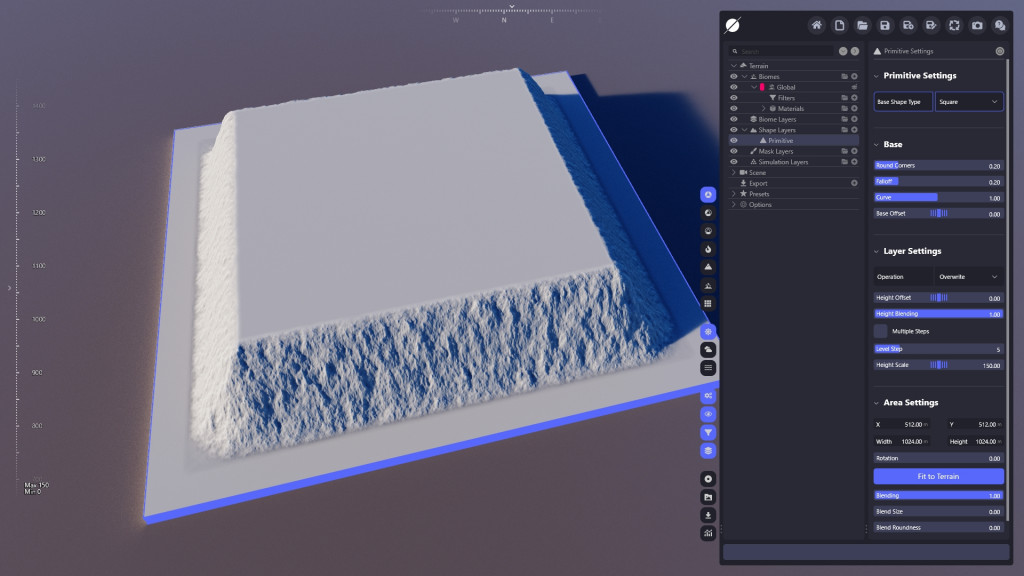
Task: Toggle visibility eye for Global biome
Action: tap(733, 87)
